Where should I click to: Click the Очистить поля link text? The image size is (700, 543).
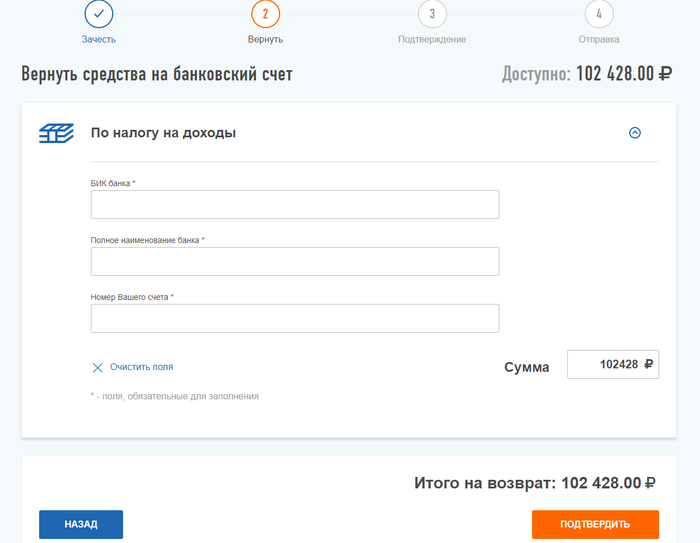coord(141,367)
